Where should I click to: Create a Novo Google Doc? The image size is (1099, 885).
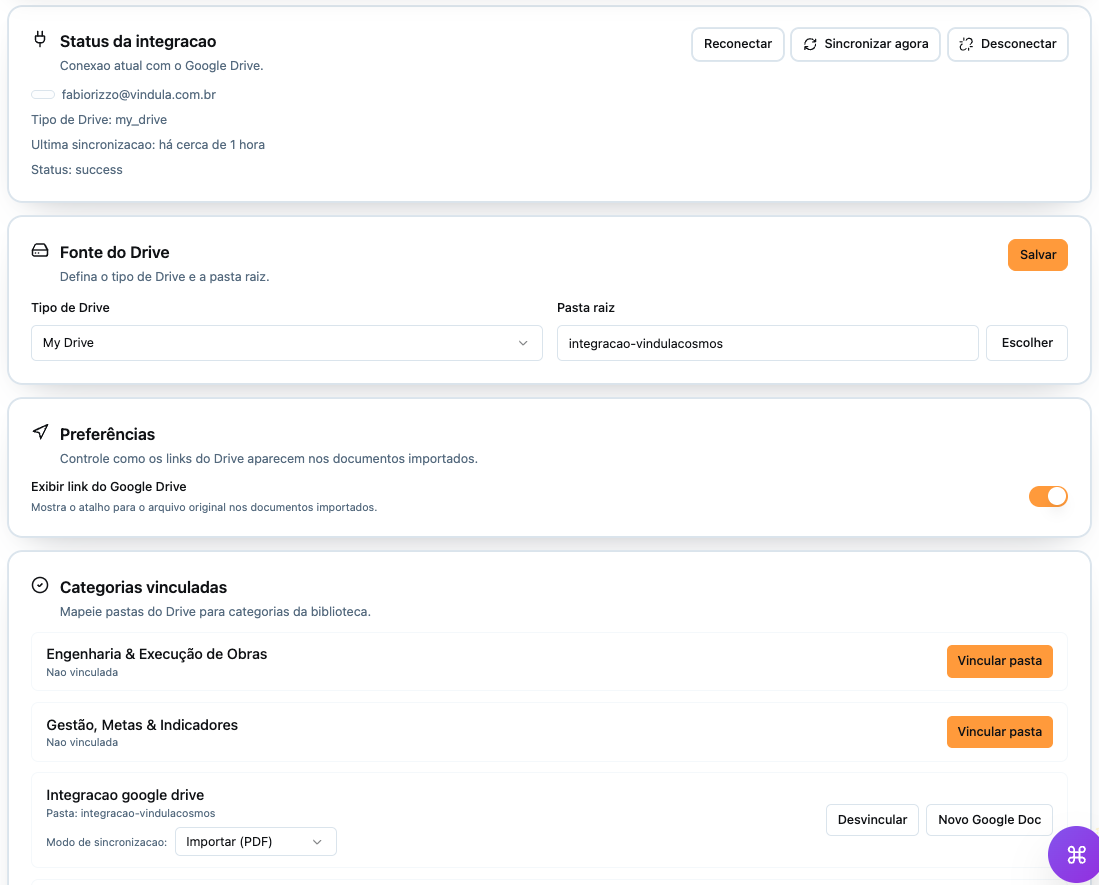[989, 819]
